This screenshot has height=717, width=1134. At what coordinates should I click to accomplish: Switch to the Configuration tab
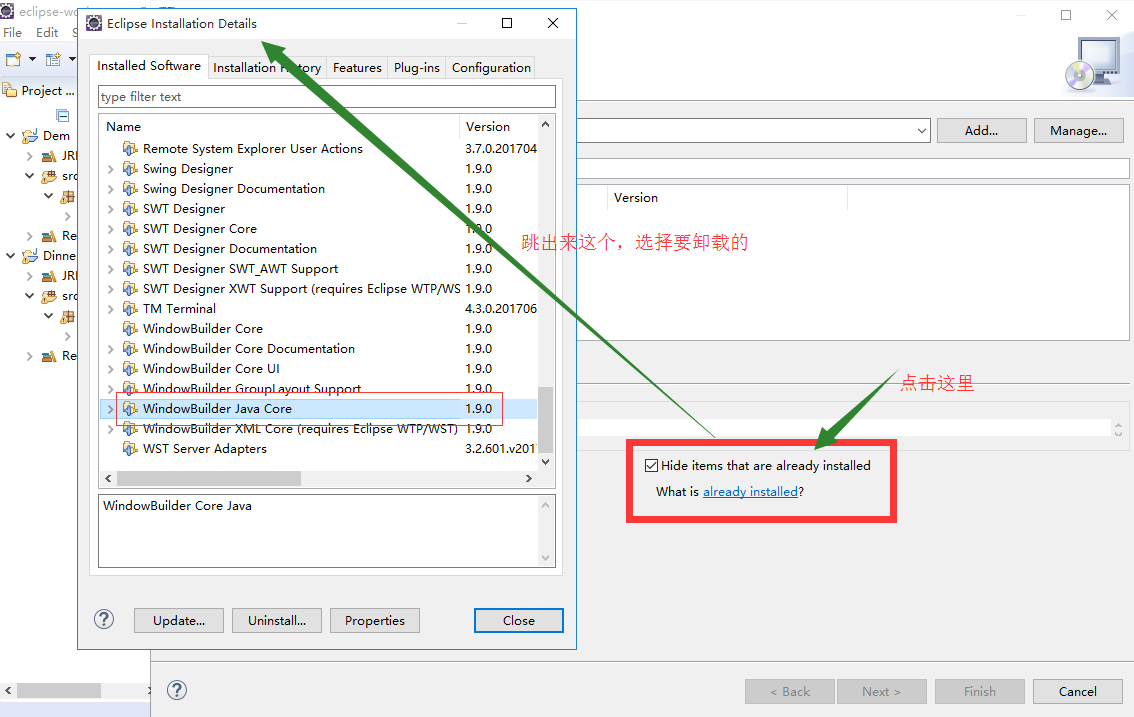[x=491, y=67]
